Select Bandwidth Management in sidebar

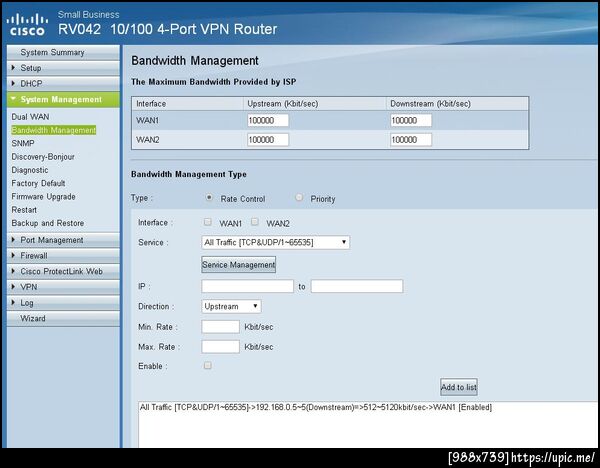pos(54,130)
